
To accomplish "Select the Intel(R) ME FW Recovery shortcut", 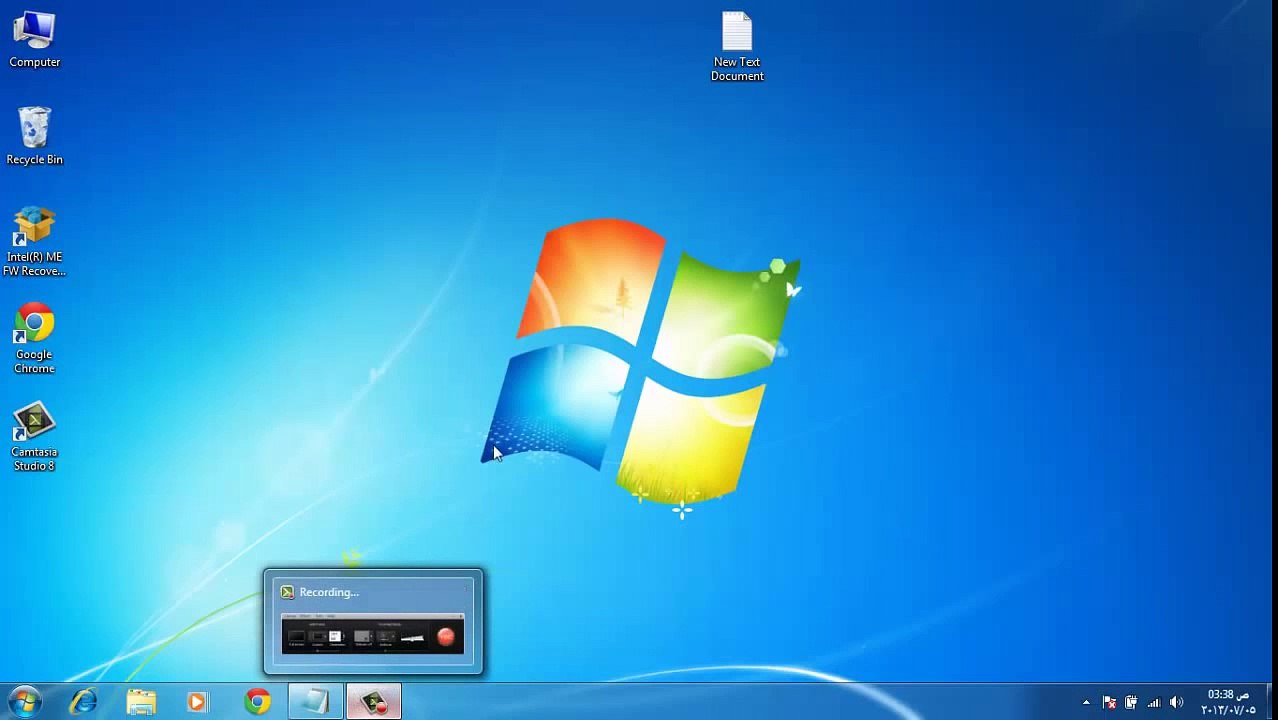I will tap(34, 241).
